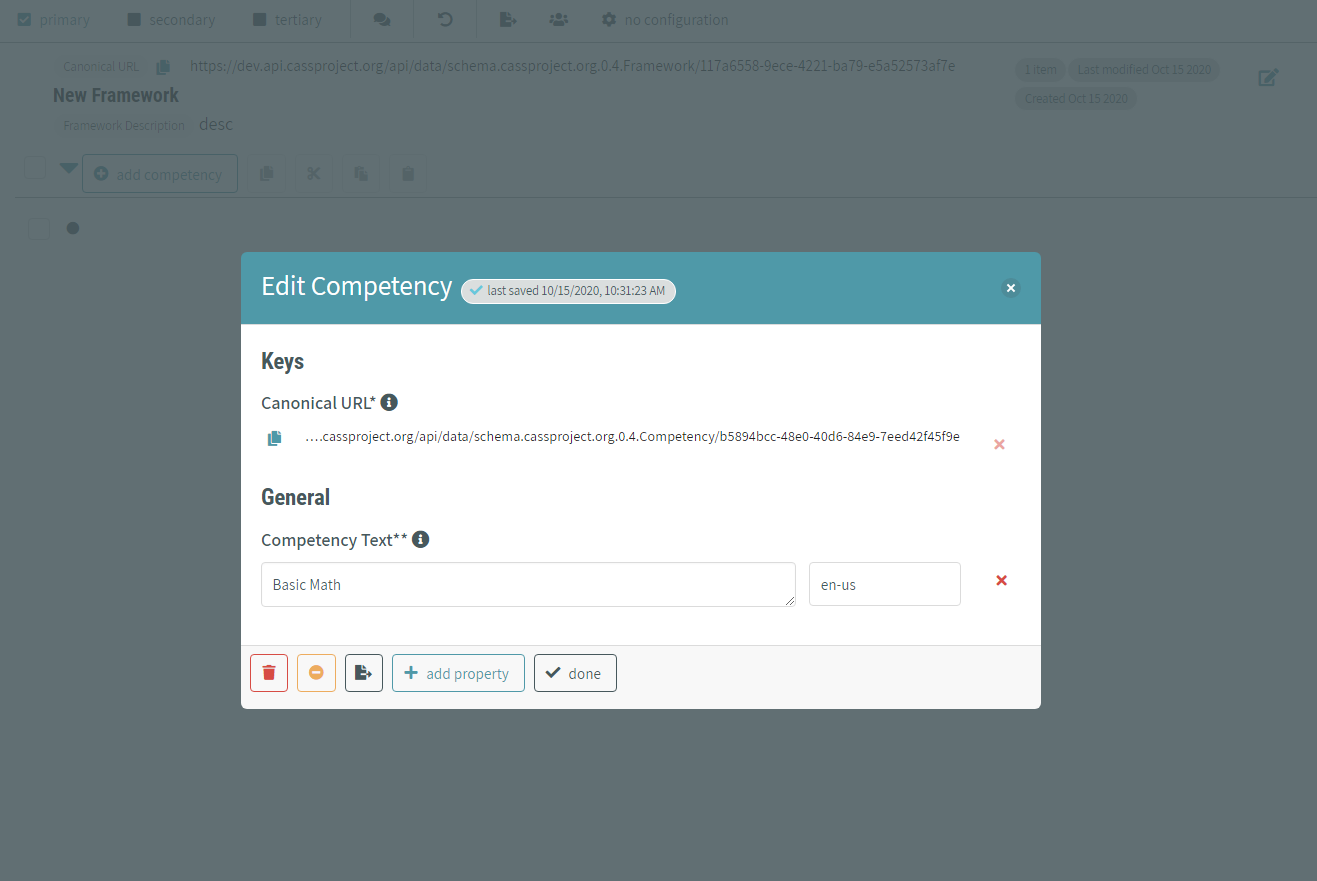This screenshot has height=881, width=1317.
Task: Select the checkbox next to the competency node
Action: (x=38, y=228)
